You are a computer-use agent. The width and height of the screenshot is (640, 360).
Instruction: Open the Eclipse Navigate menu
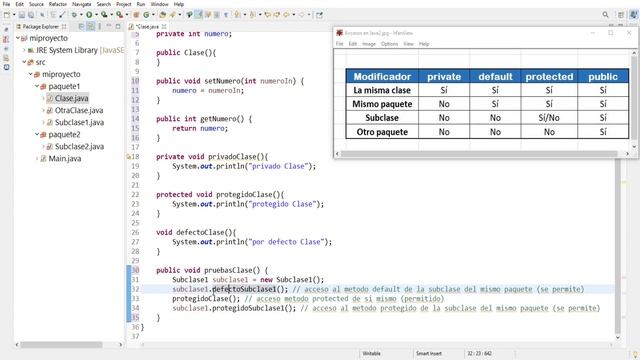point(82,4)
